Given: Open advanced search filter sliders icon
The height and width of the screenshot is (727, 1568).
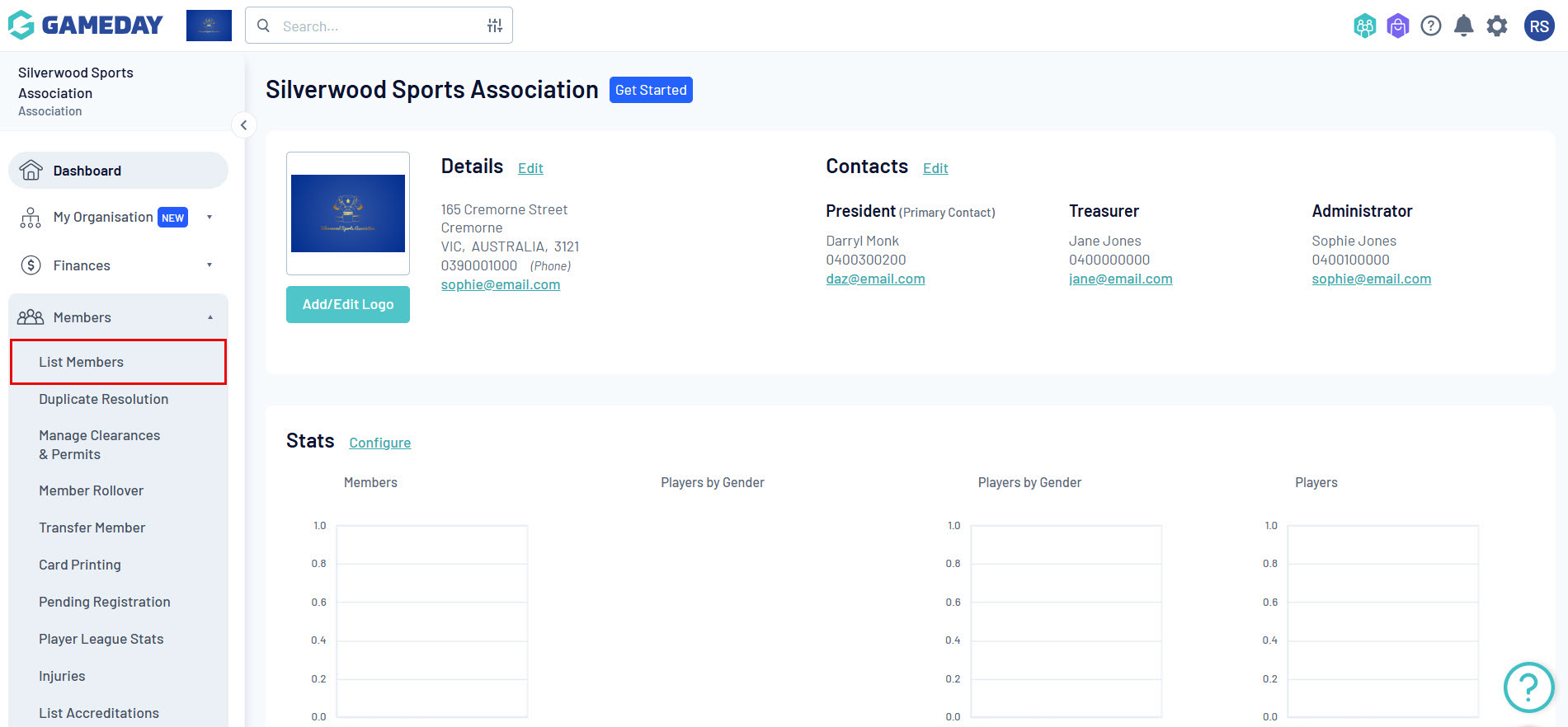Looking at the screenshot, I should [x=495, y=26].
